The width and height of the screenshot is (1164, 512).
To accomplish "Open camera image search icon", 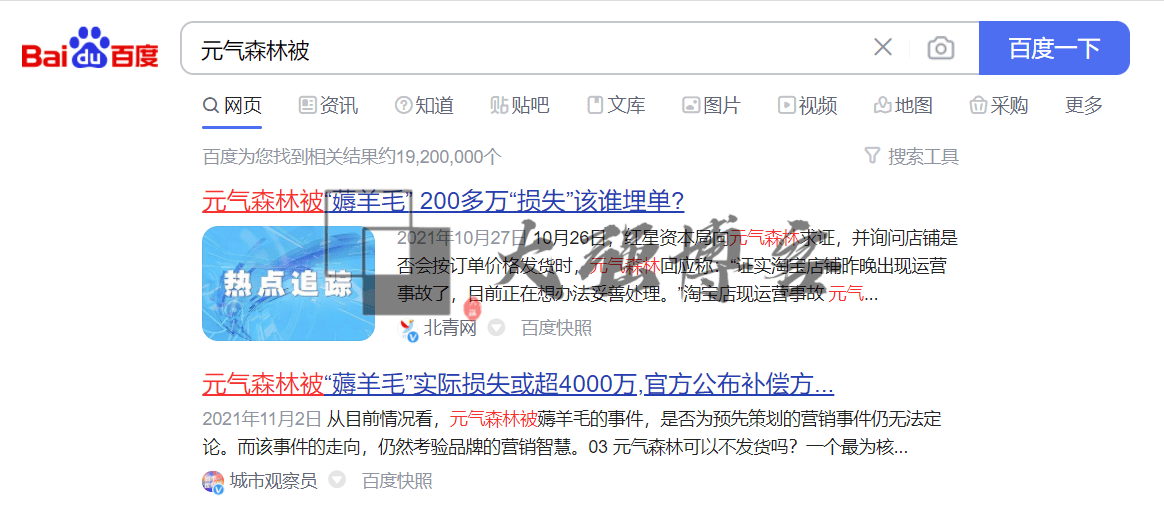I will click(x=941, y=48).
